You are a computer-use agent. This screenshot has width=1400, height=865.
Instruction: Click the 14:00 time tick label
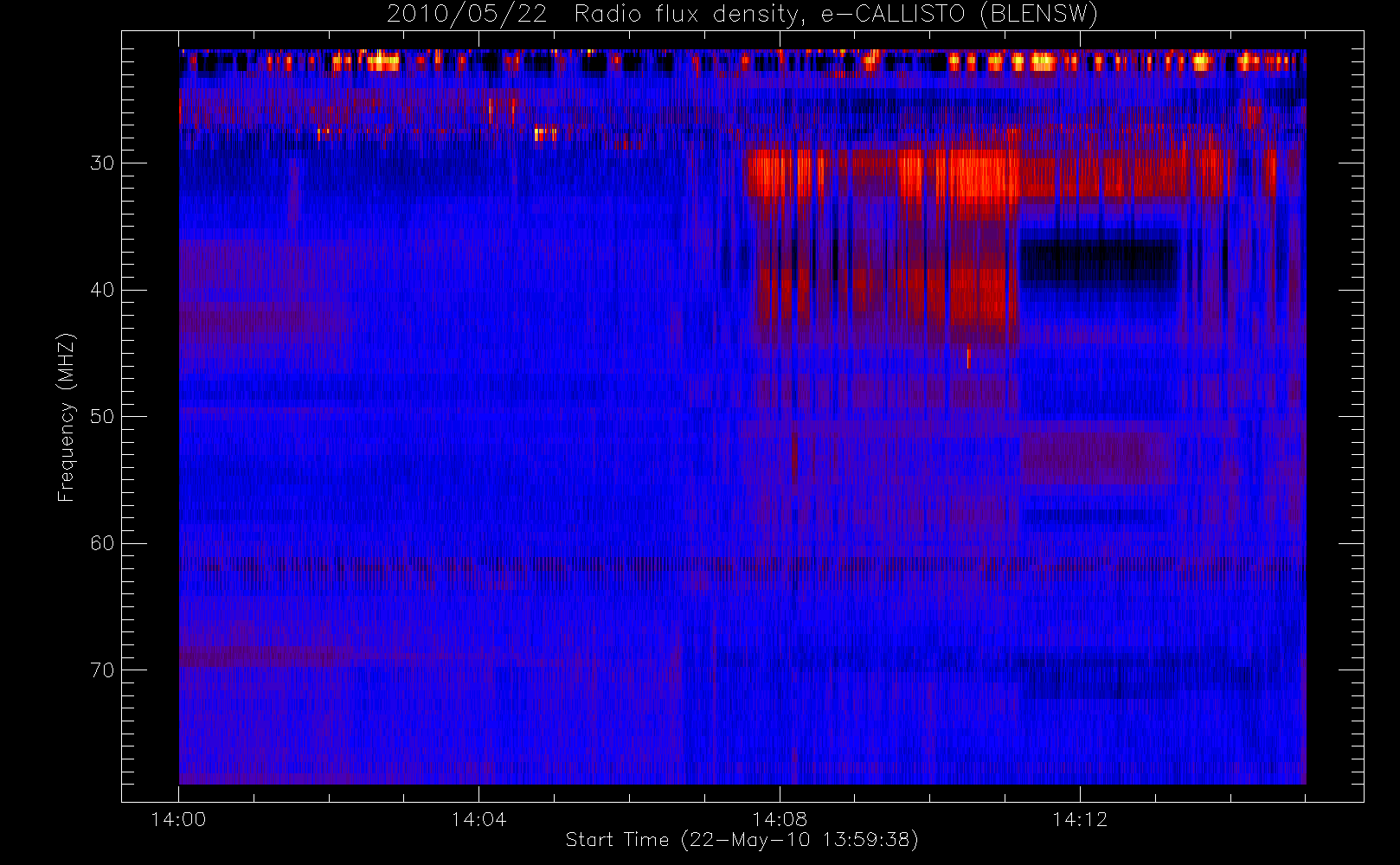pyautogui.click(x=178, y=819)
